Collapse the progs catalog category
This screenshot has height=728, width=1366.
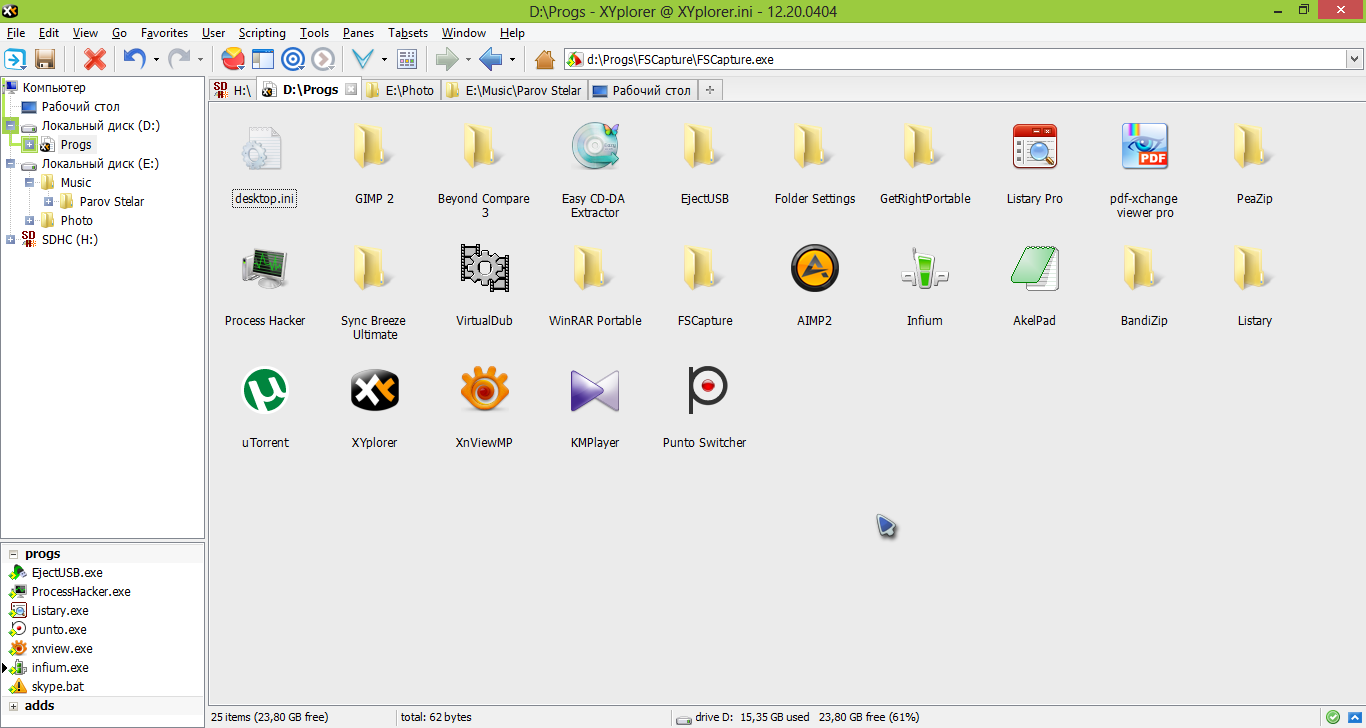click(13, 553)
